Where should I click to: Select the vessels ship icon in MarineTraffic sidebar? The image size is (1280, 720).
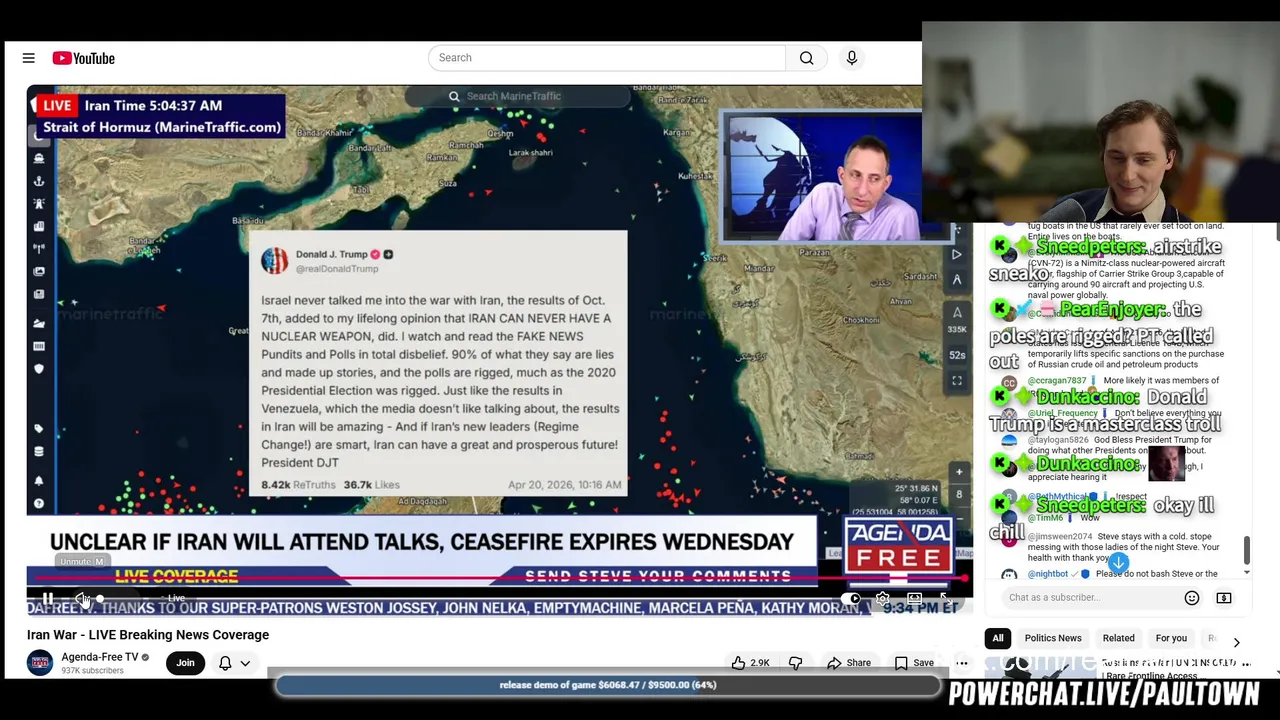[x=39, y=158]
